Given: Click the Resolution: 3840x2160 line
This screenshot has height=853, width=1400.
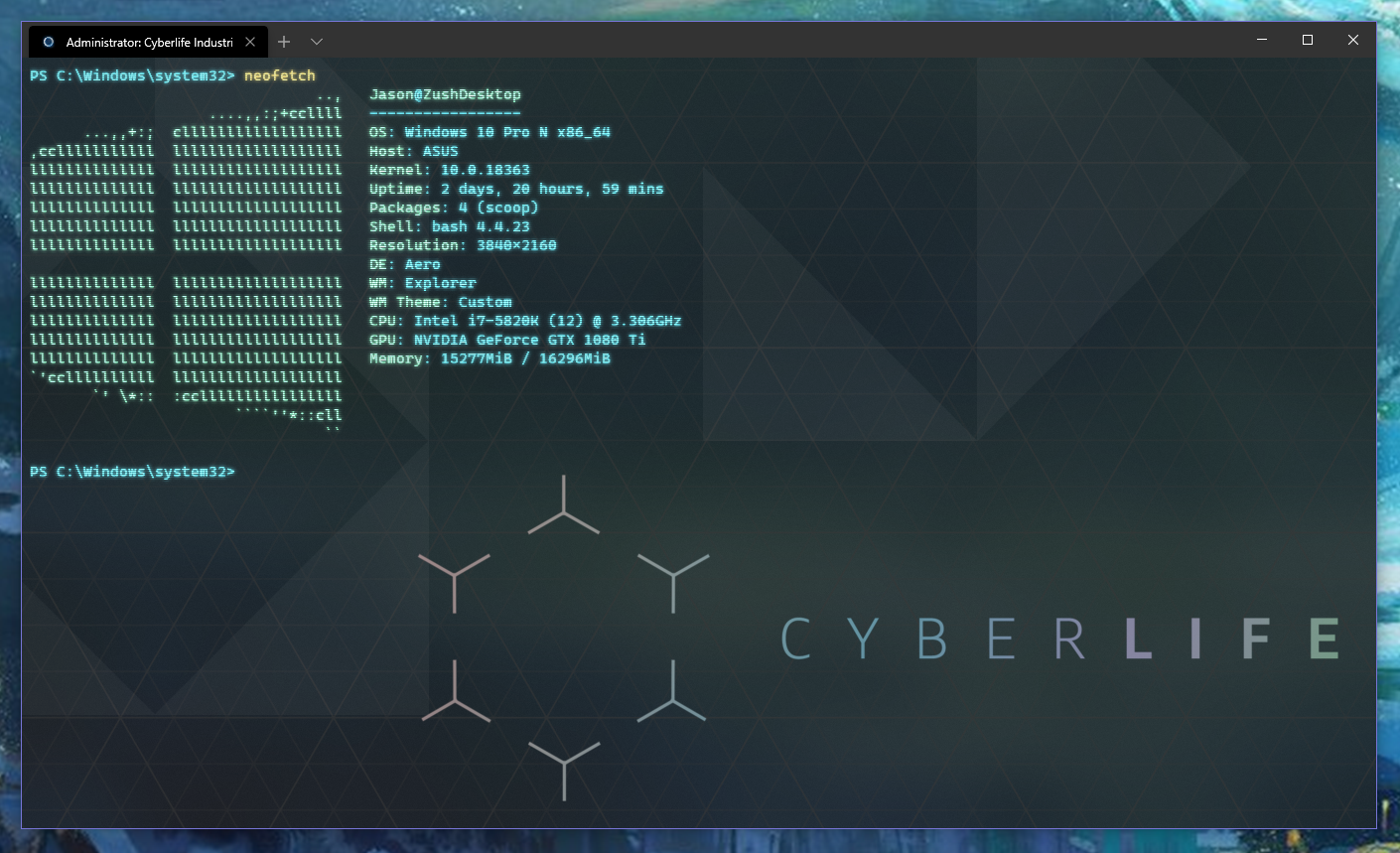Looking at the screenshot, I should [x=463, y=245].
